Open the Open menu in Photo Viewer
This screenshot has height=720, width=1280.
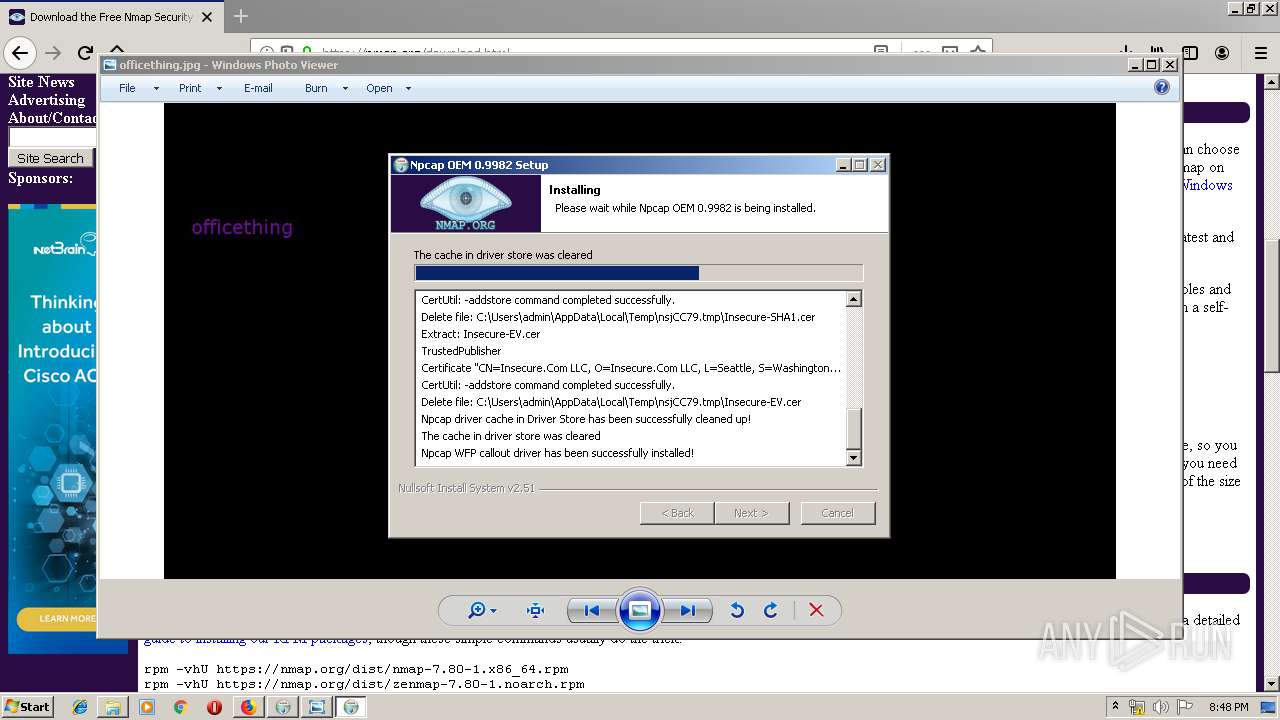379,88
